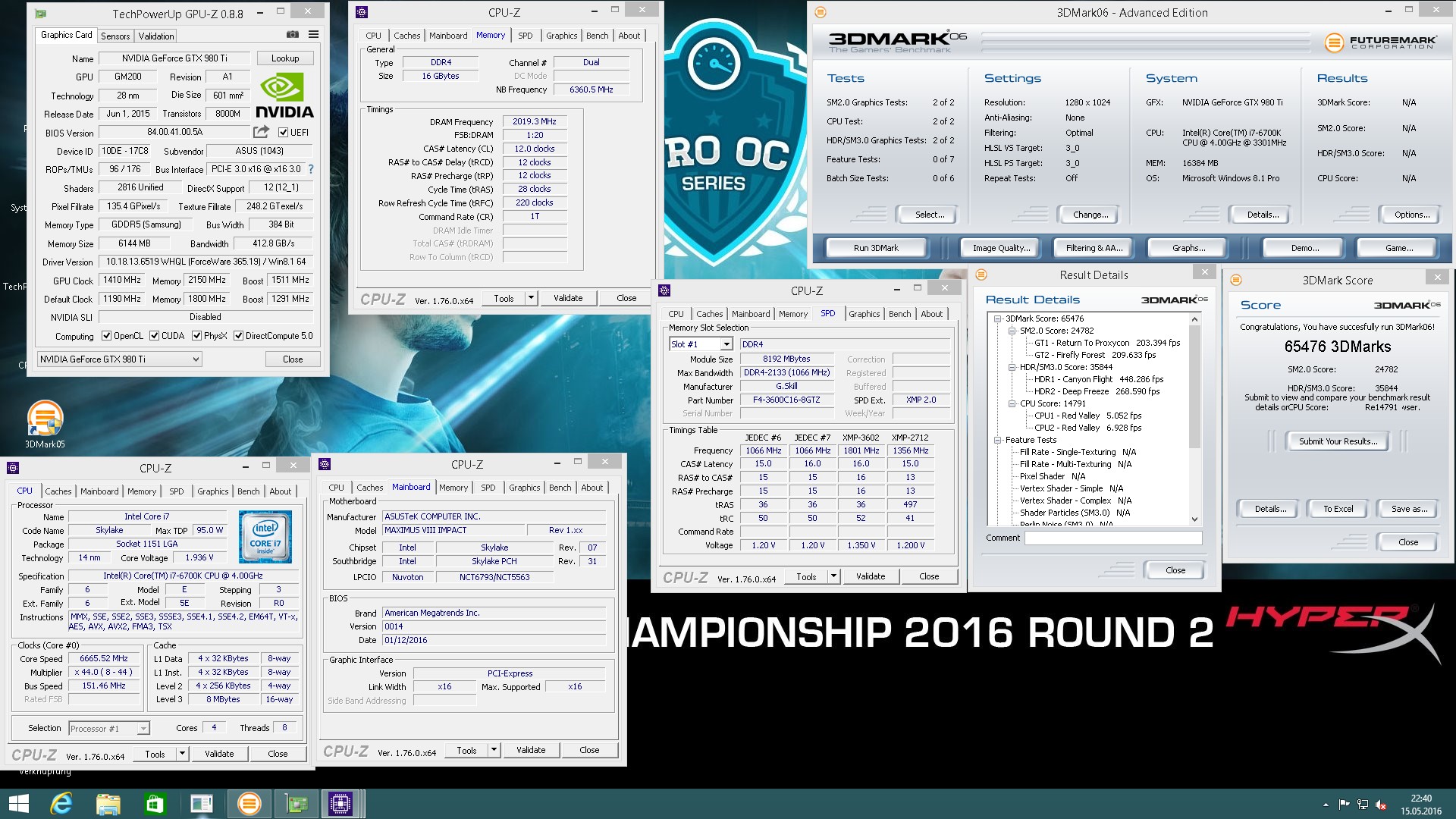
Task: Collapse the SM2.0 Score tree node
Action: tap(1012, 331)
